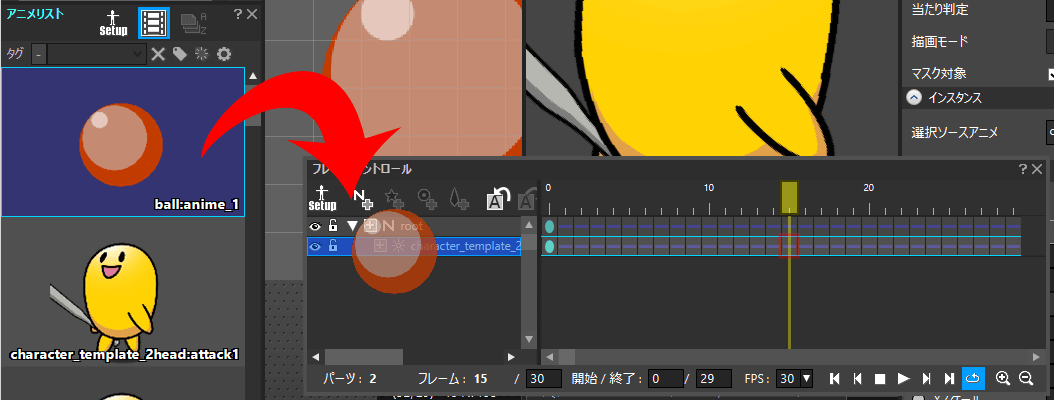The image size is (1054, 400).
Task: Jump to first frame button
Action: tap(835, 378)
